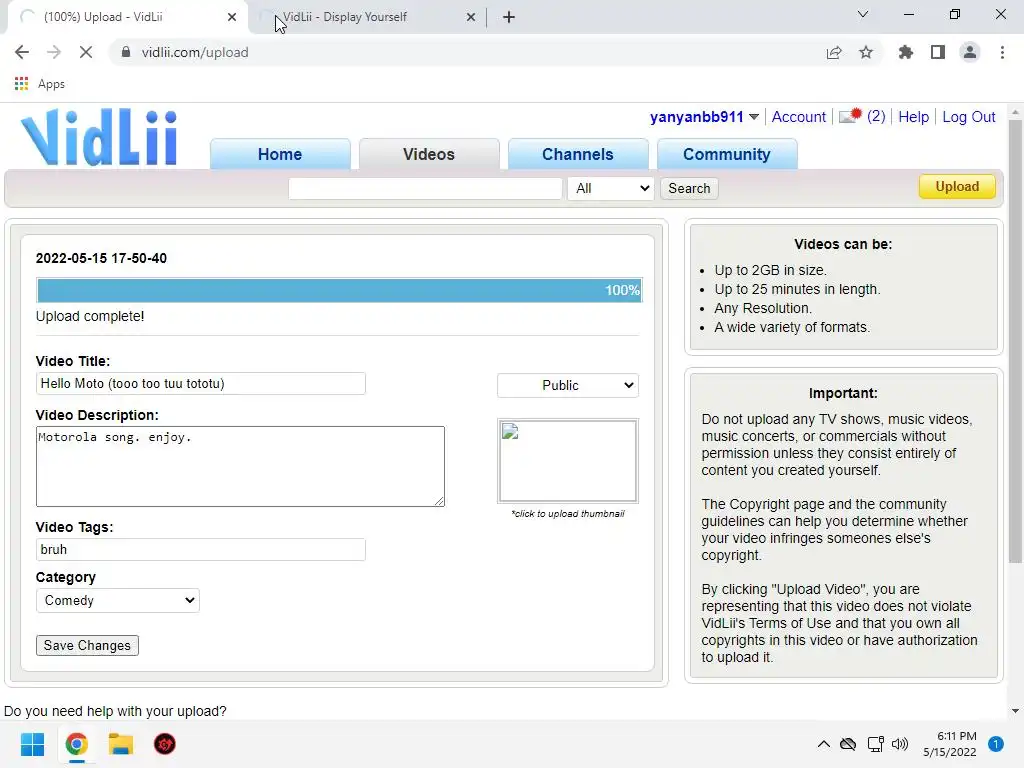Viewport: 1024px width, 768px height.
Task: Open the Chrome three-dot menu
Action: [1002, 52]
